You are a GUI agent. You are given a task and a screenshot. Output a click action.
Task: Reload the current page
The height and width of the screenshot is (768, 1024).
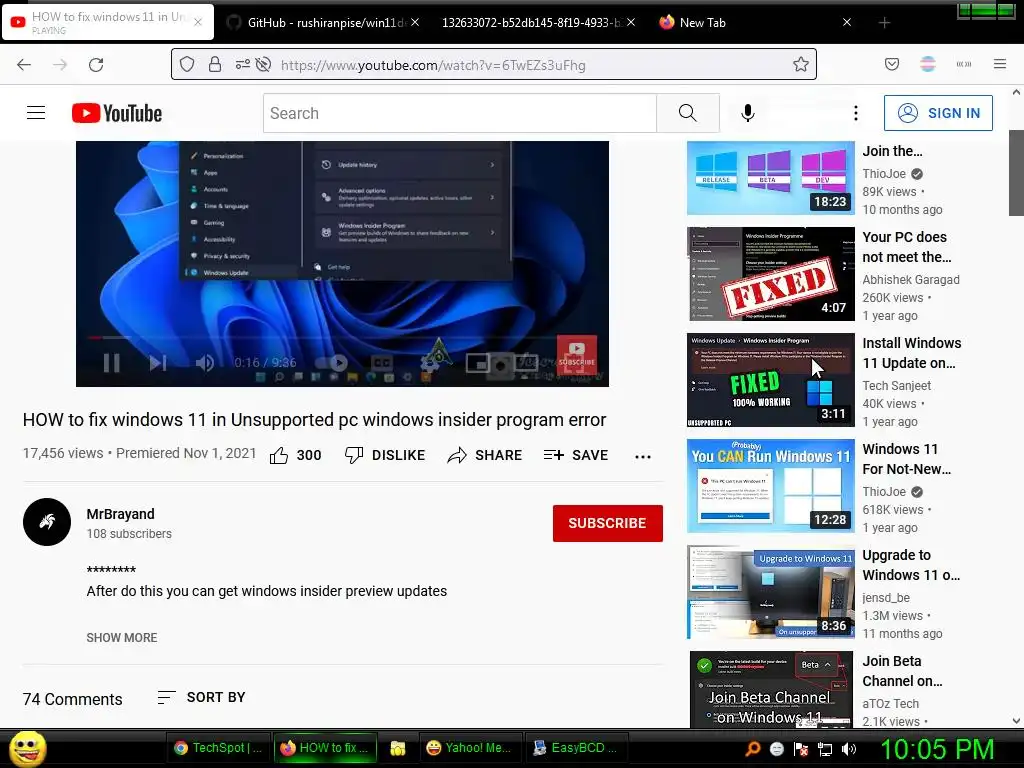(x=96, y=65)
